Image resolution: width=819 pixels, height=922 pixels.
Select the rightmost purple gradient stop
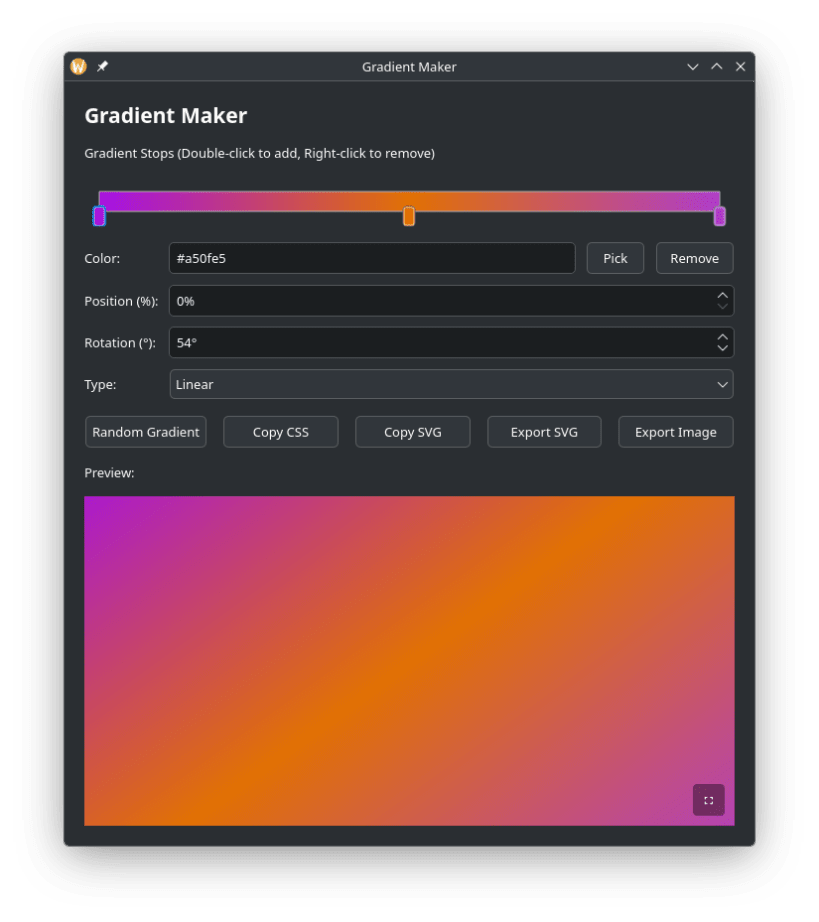pos(720,214)
